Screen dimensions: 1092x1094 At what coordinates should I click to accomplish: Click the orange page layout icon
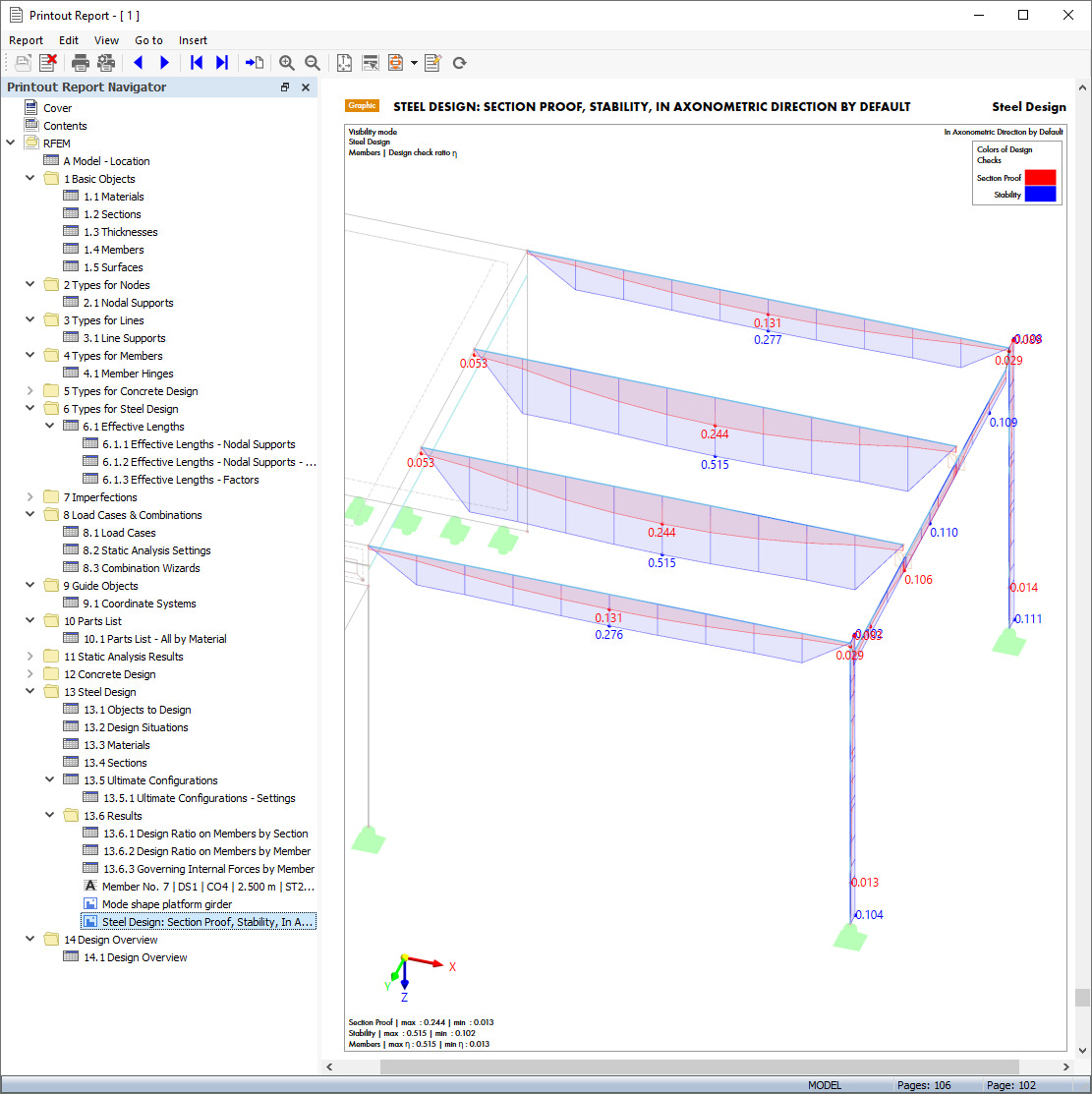coord(396,63)
